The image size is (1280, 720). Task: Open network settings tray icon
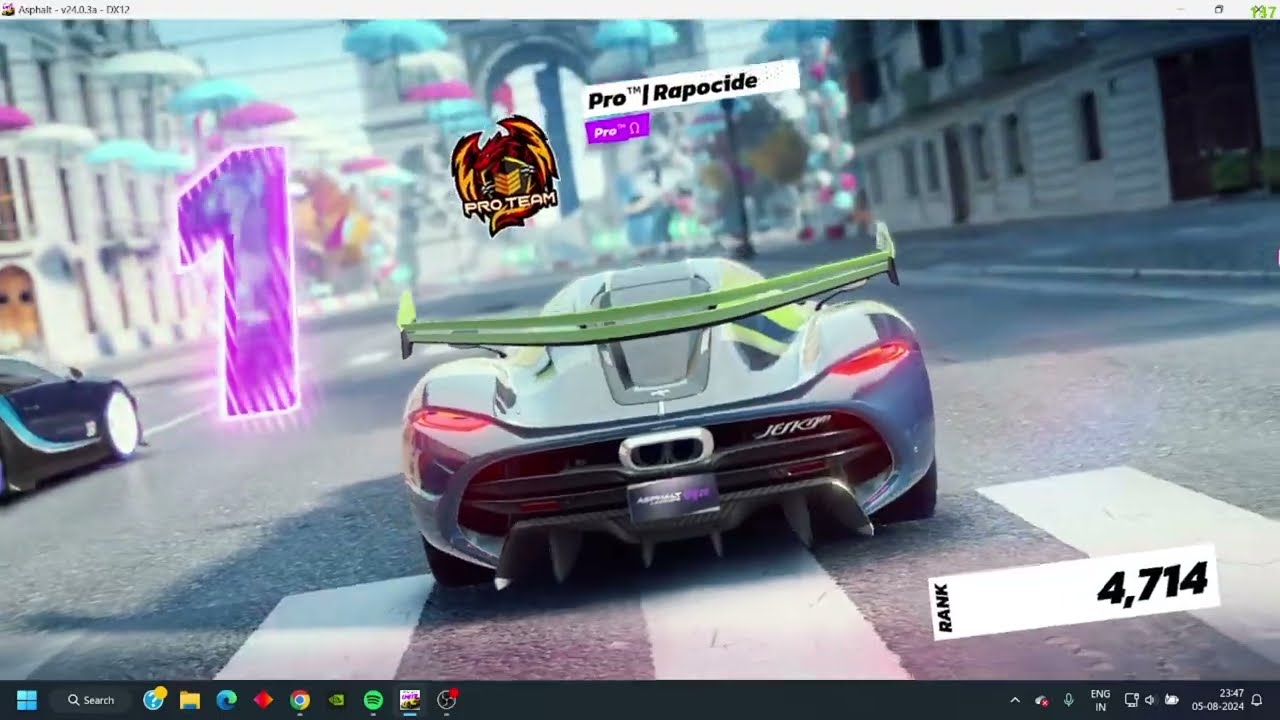[x=1131, y=700]
